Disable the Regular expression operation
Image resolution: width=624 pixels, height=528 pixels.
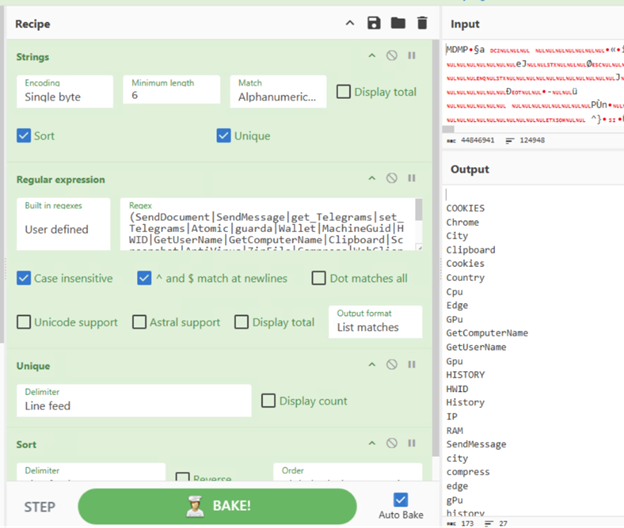tap(392, 178)
